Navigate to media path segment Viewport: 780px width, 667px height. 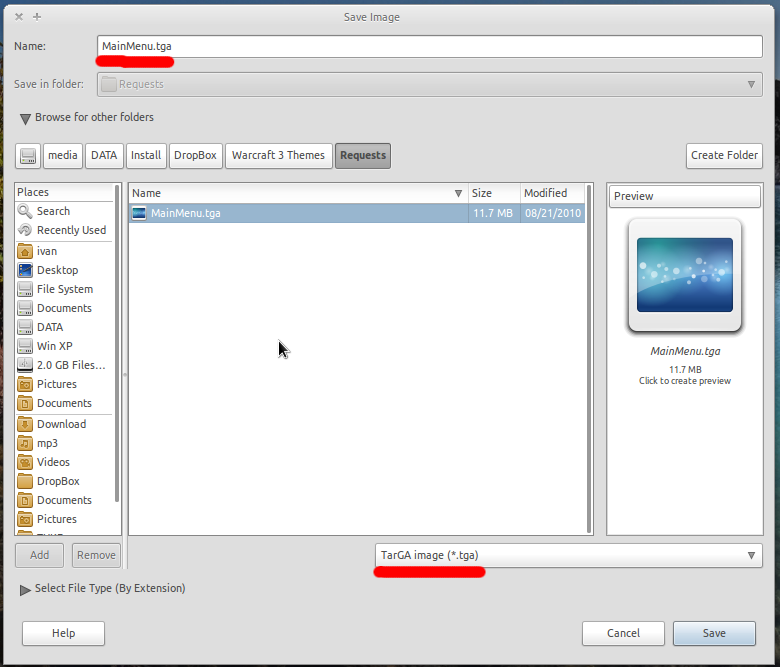(63, 156)
